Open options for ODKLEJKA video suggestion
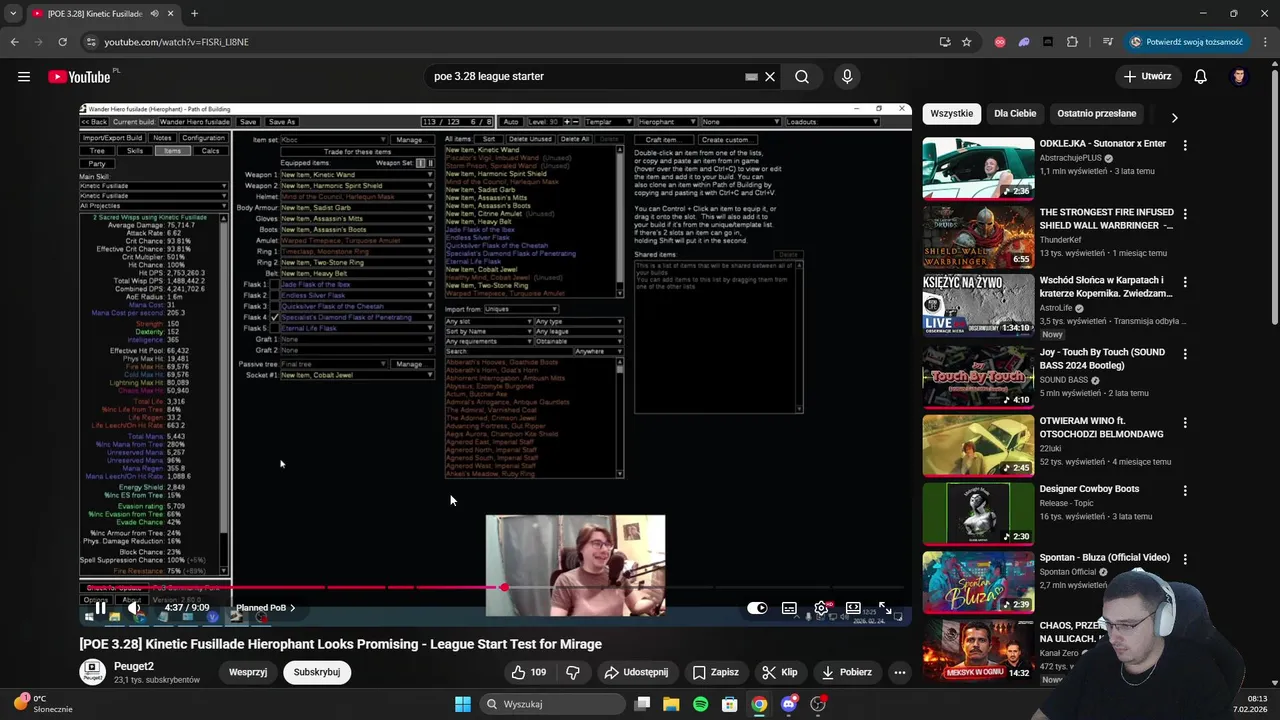 tap(1185, 145)
